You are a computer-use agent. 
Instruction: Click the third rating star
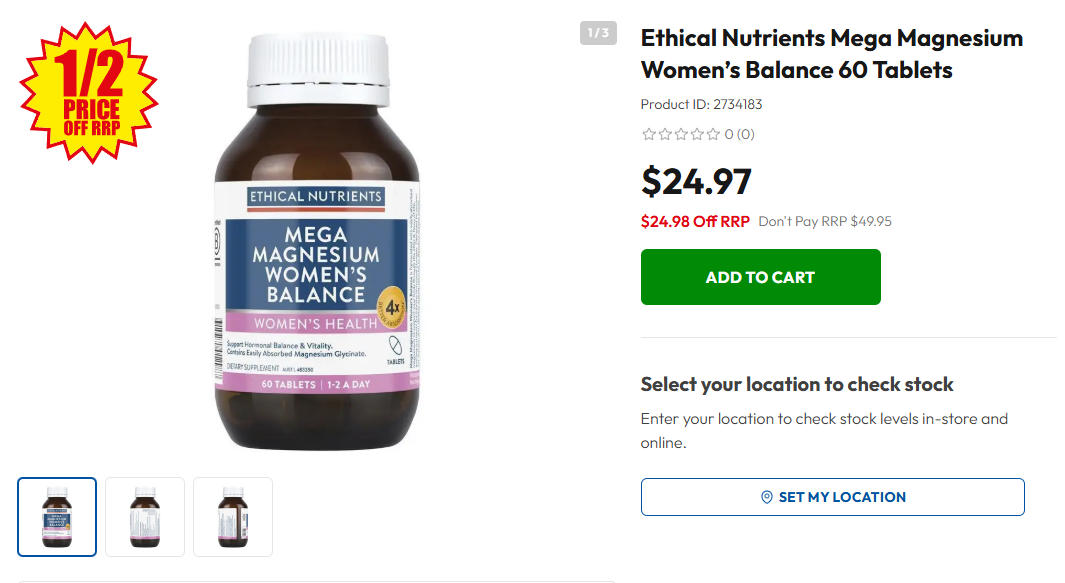pos(681,134)
